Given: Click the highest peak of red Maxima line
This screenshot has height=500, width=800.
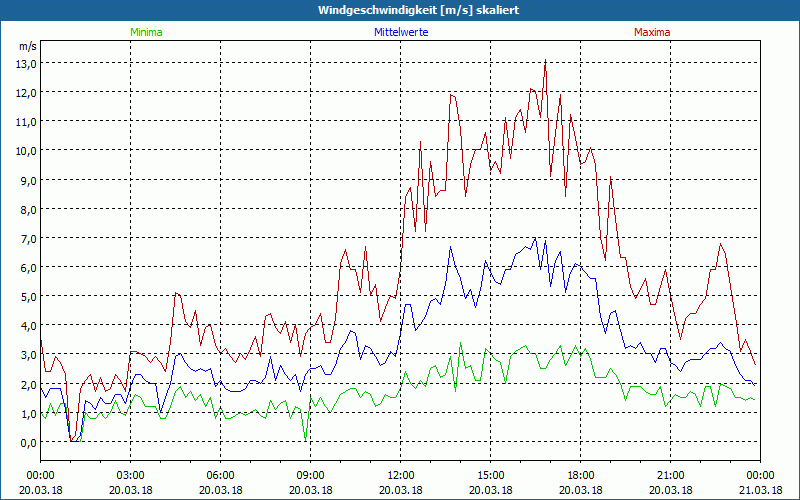Looking at the screenshot, I should click(545, 62).
